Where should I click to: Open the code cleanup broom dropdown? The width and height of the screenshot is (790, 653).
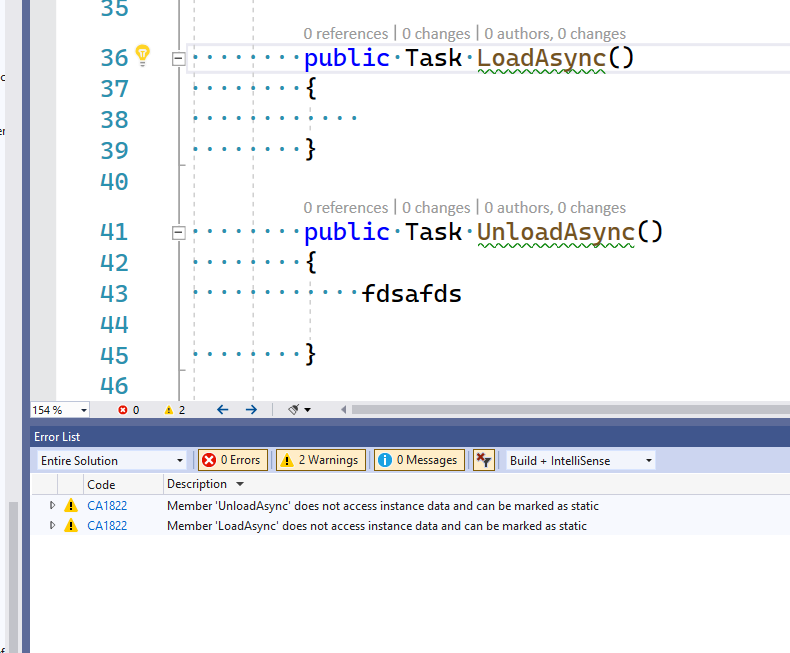[307, 410]
